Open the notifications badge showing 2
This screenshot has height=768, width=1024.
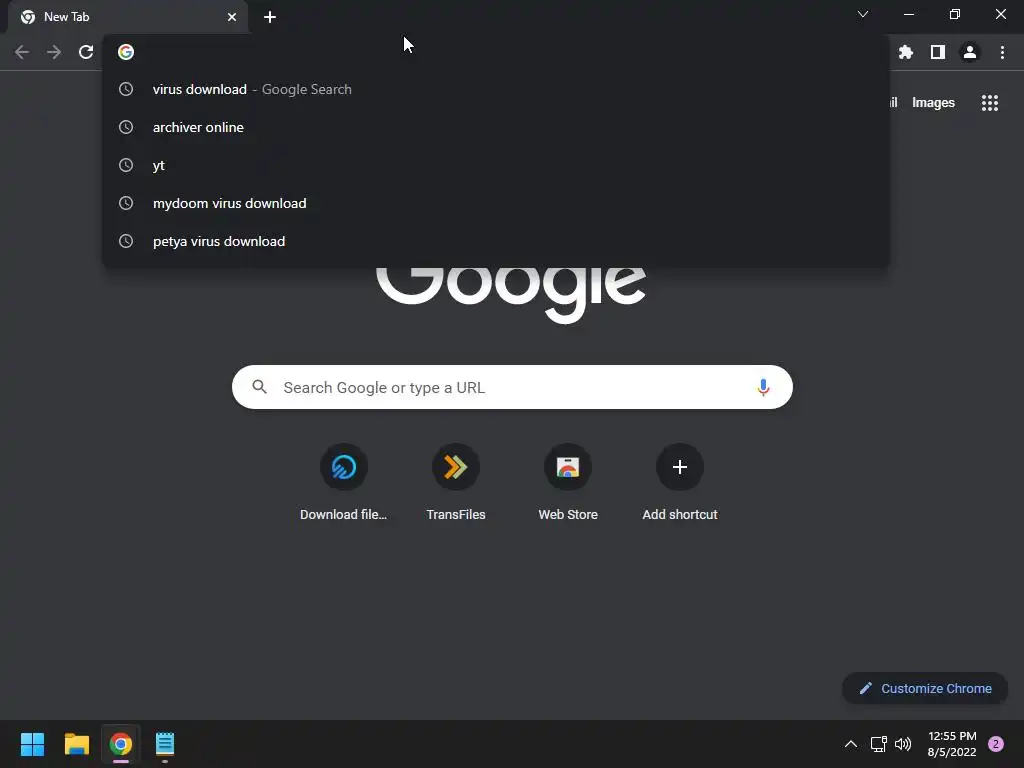(996, 744)
